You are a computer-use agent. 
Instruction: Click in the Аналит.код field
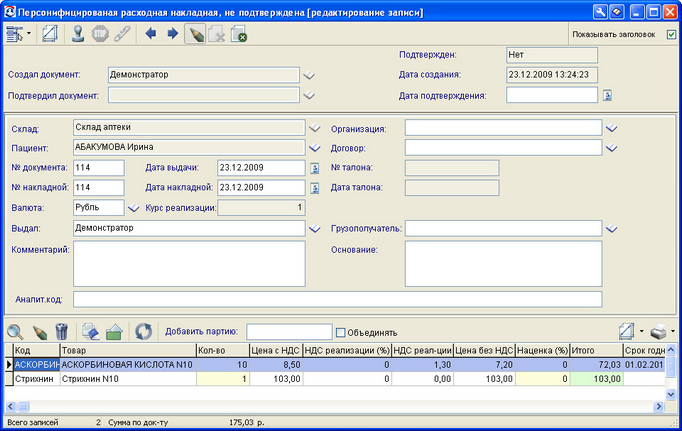(338, 299)
